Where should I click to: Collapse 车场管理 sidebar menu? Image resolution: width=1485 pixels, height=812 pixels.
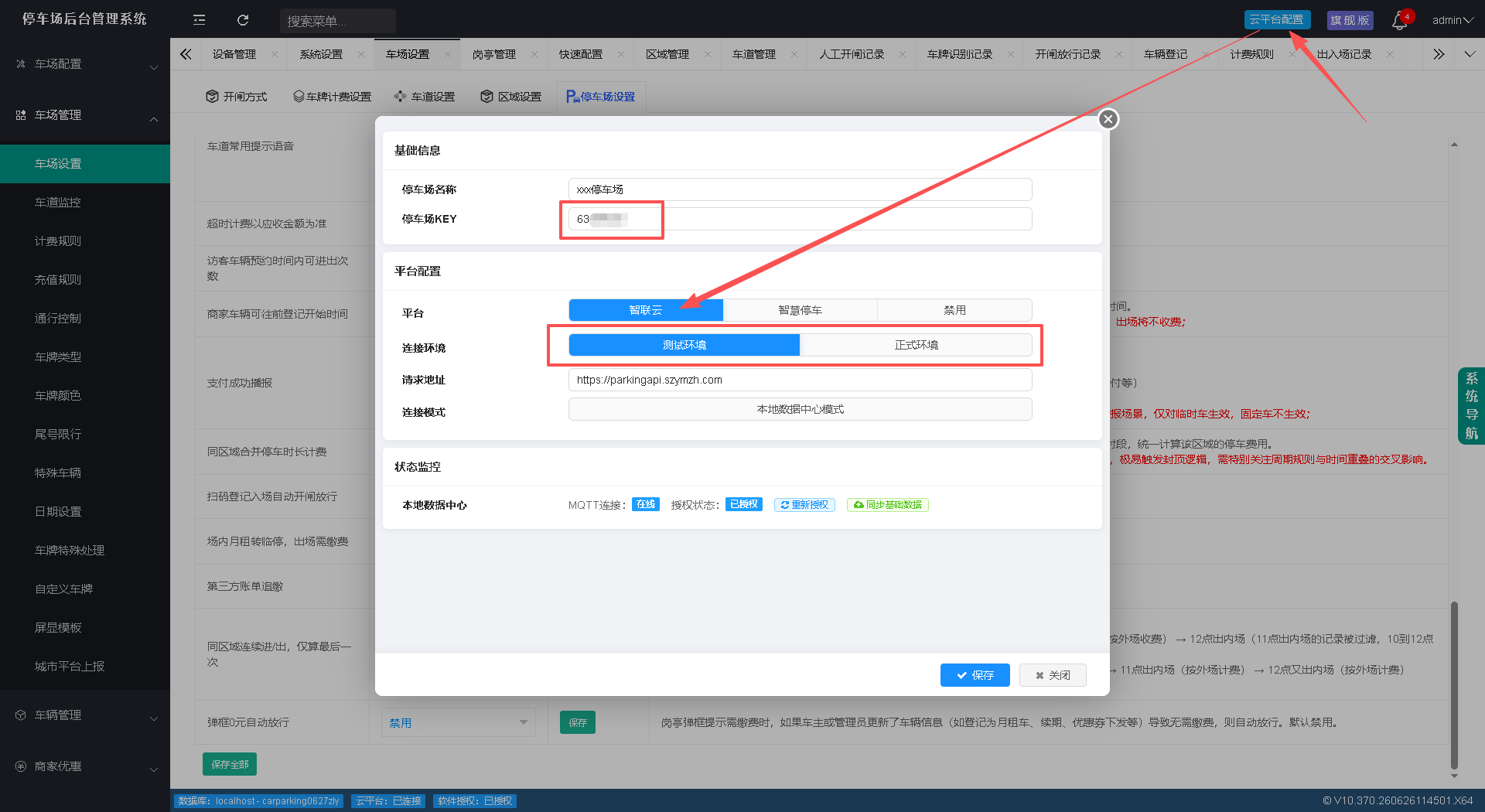pos(85,115)
